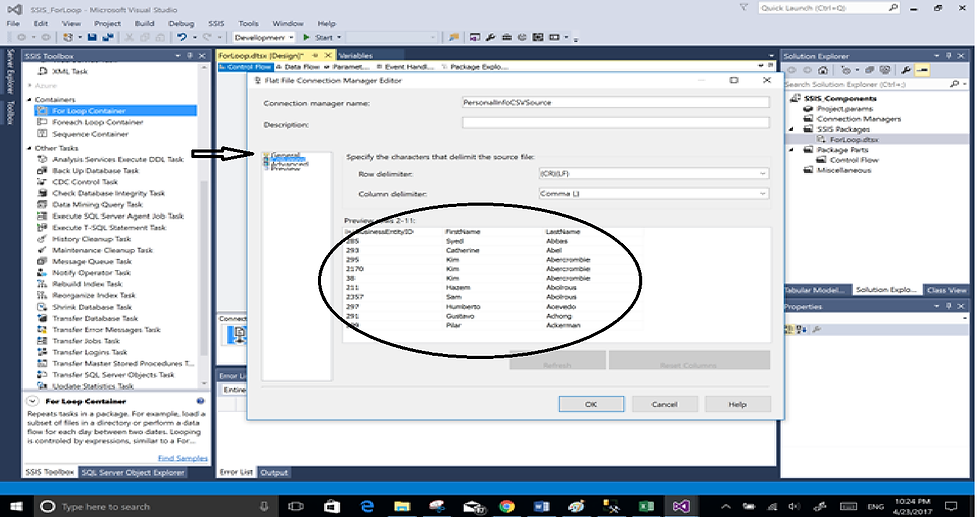Collapse the Package Parts node
Image resolution: width=980 pixels, height=517 pixels.
791,150
